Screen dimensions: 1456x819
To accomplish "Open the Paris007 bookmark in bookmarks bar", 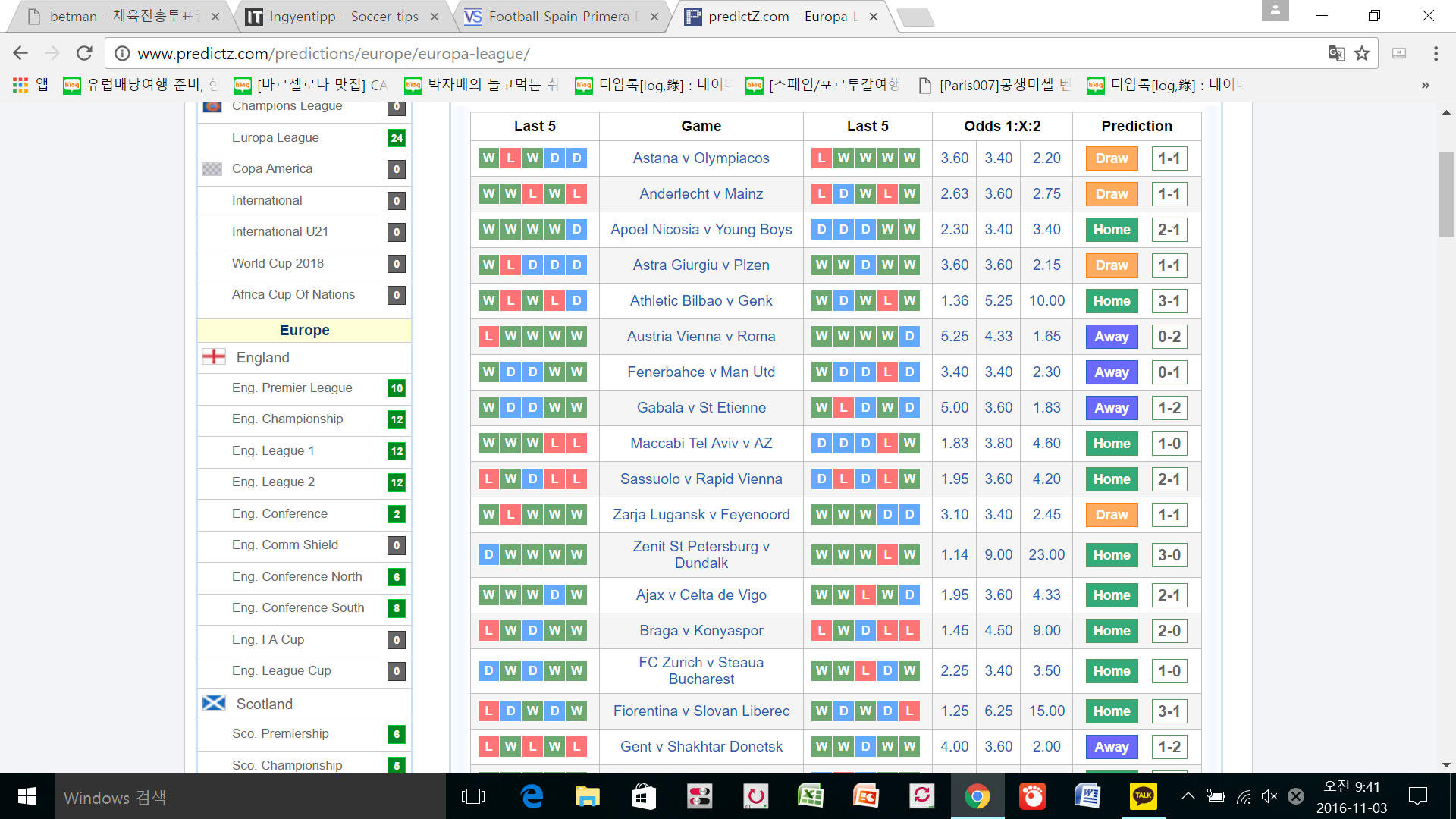I will click(x=993, y=85).
